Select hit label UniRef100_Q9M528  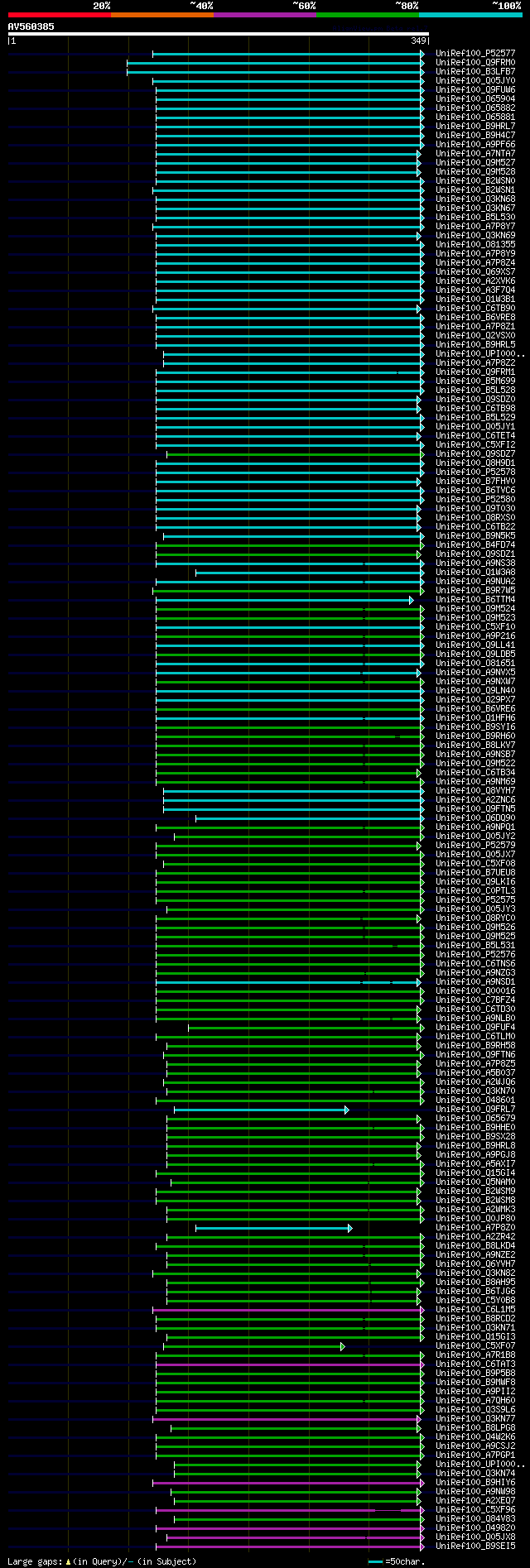[x=475, y=171]
